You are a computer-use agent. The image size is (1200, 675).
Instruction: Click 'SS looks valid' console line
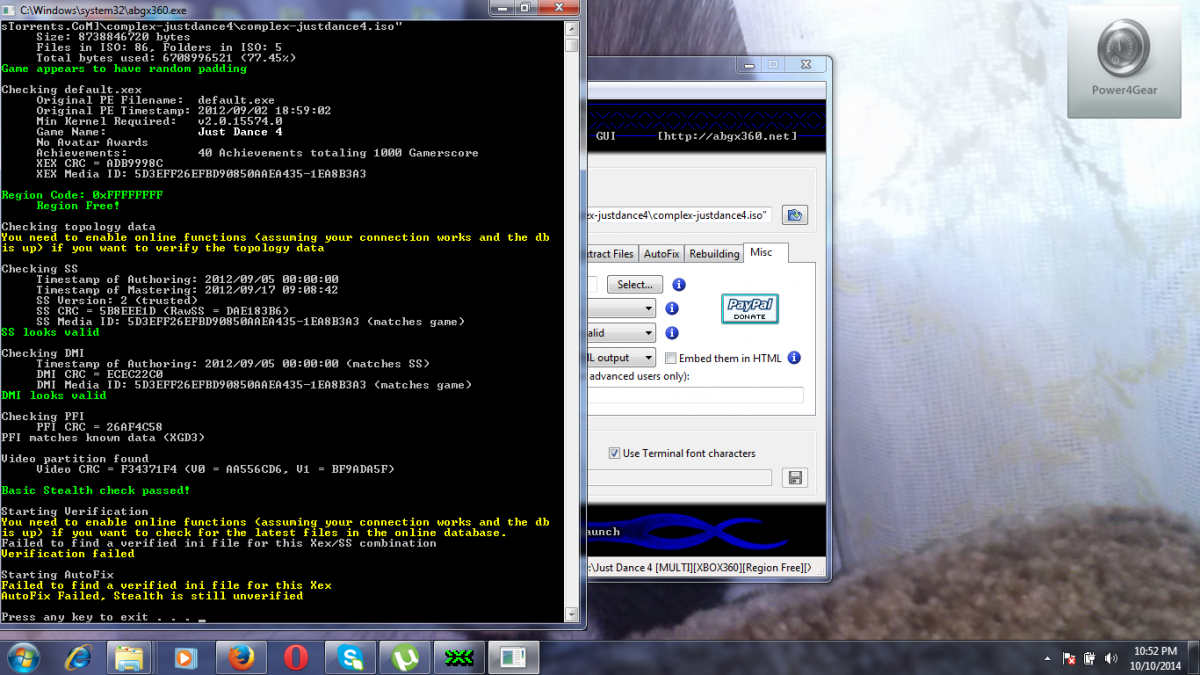[50, 332]
